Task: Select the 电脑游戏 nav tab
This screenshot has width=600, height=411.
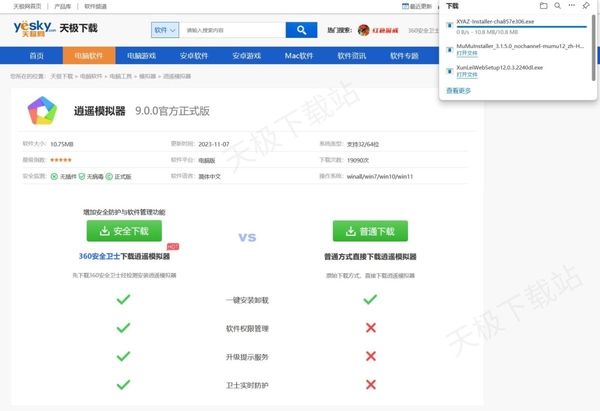Action: [142, 55]
